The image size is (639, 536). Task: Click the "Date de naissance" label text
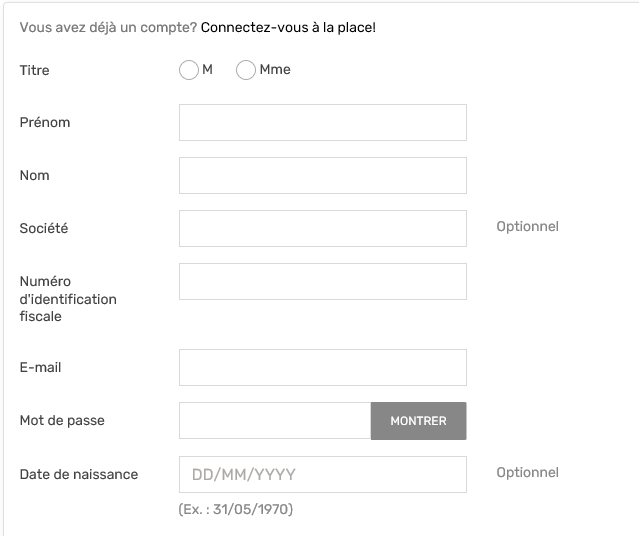coord(79,474)
